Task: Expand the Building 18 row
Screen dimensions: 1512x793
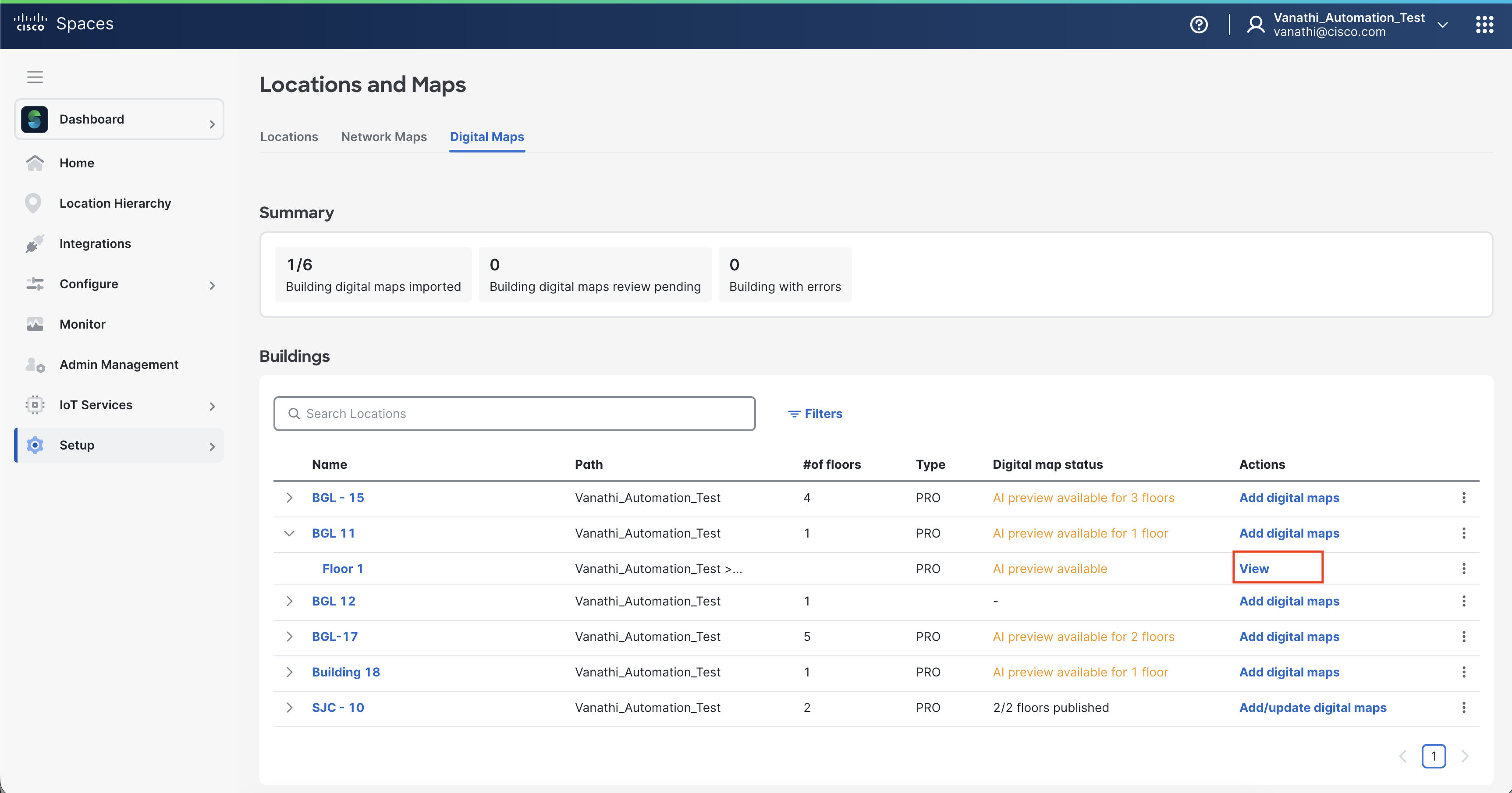Action: [x=289, y=672]
